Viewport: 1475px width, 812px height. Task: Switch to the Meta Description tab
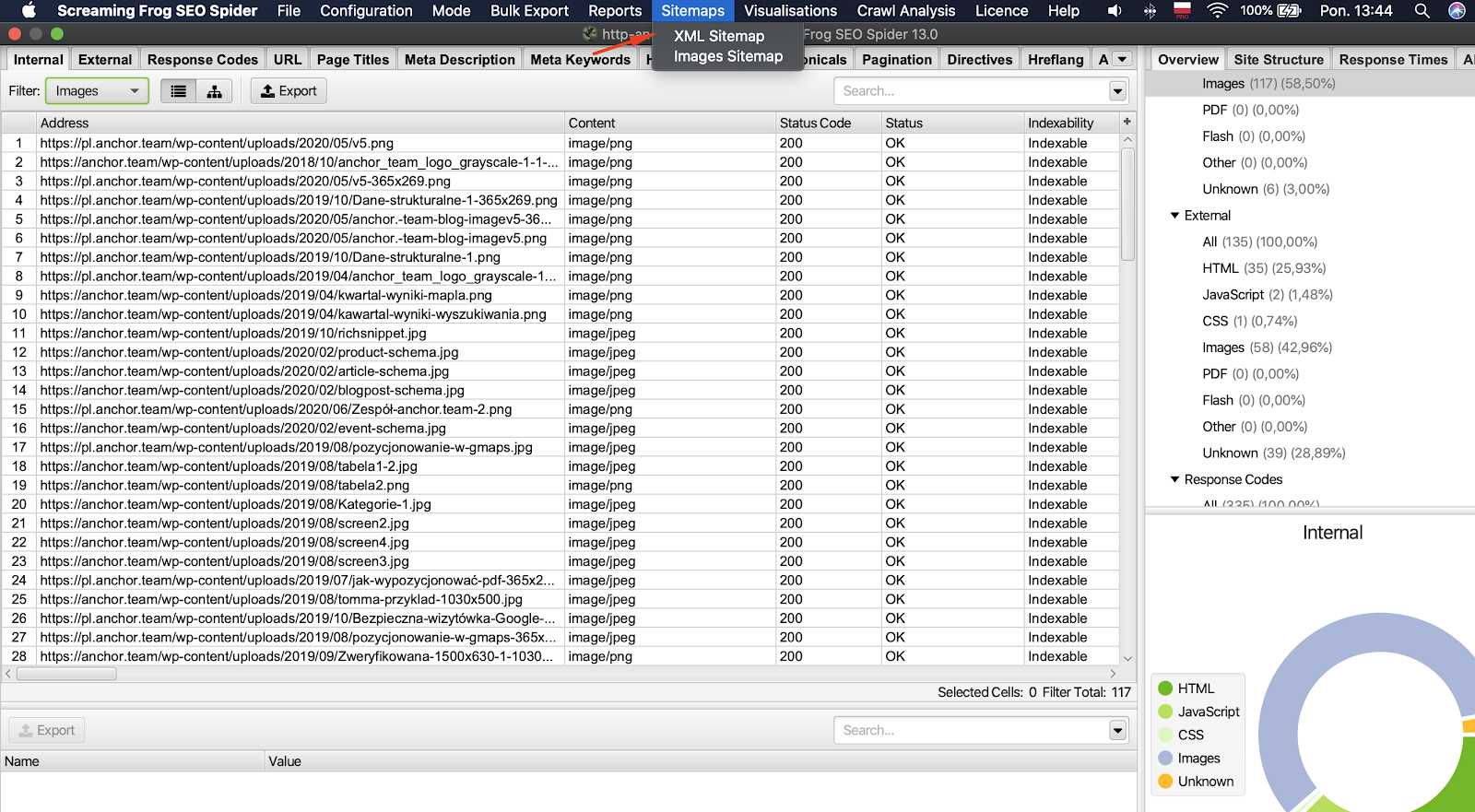[x=460, y=60]
